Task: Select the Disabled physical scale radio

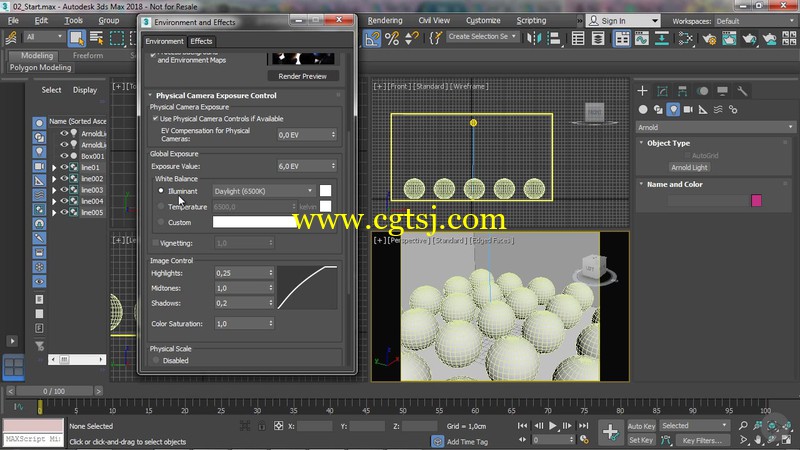Action: coord(156,360)
